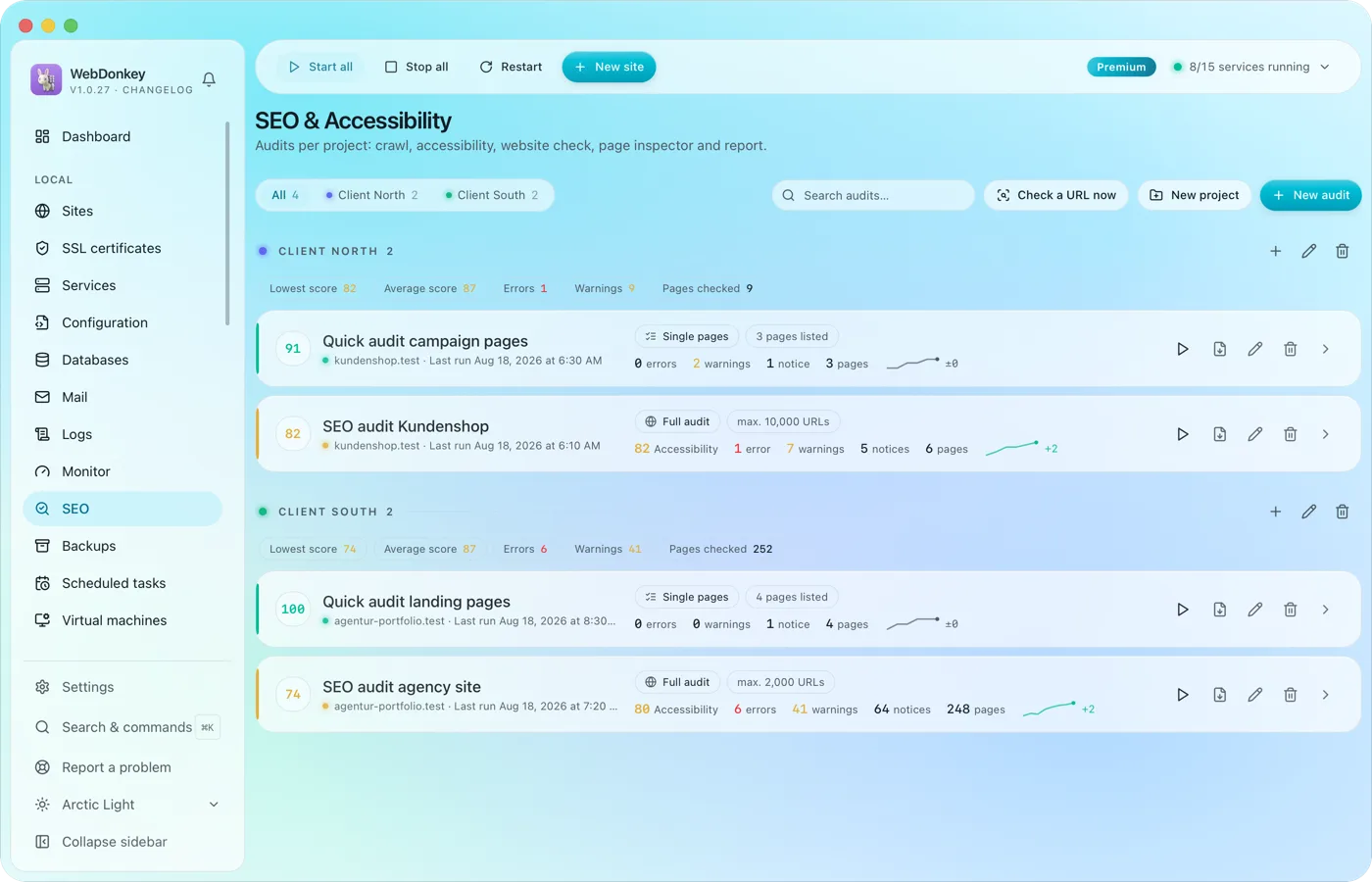This screenshot has height=882, width=1372.
Task: Open Search & commands palette
Action: (126, 727)
